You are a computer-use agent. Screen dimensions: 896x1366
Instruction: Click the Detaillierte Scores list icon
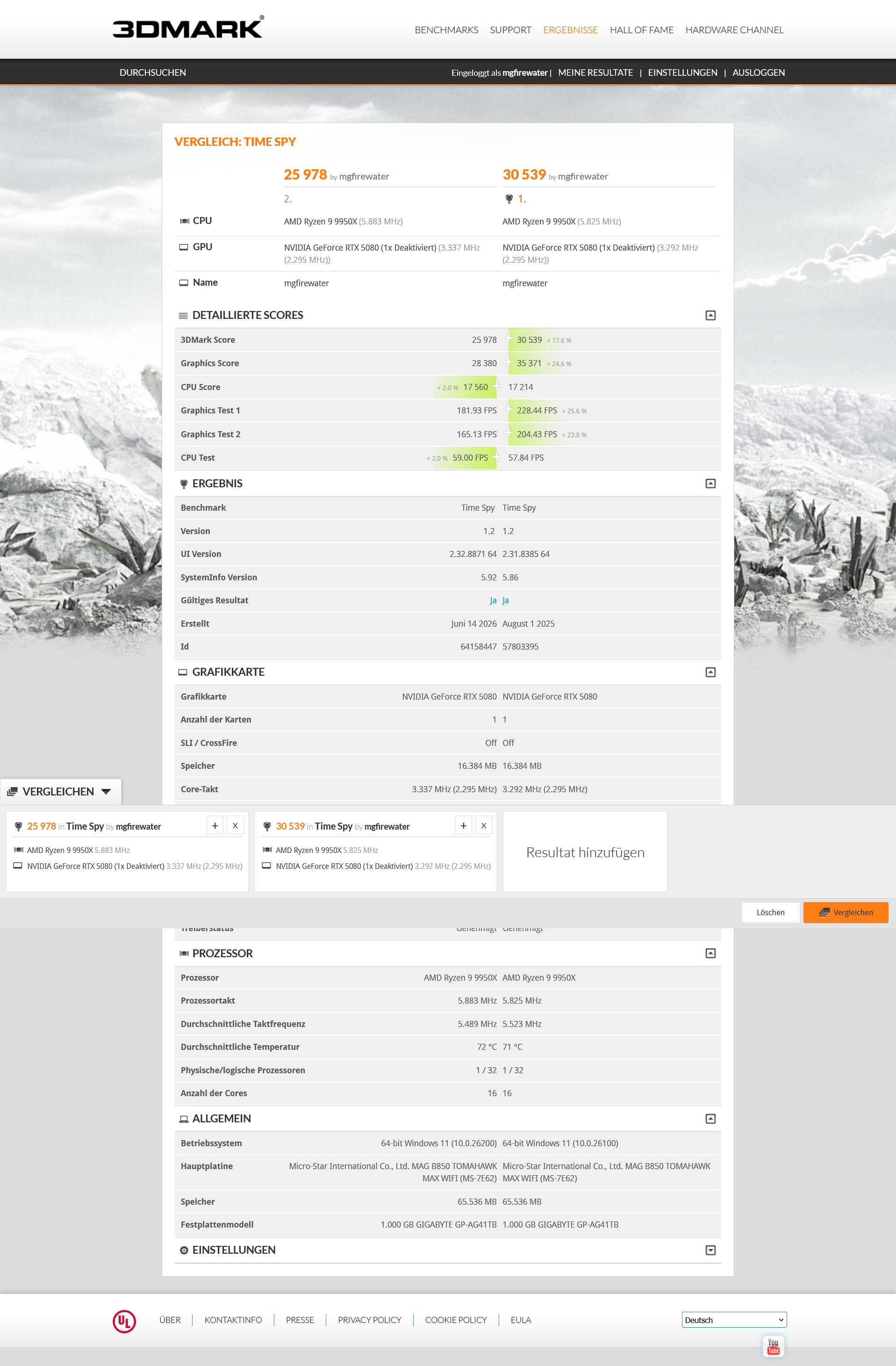tap(183, 316)
